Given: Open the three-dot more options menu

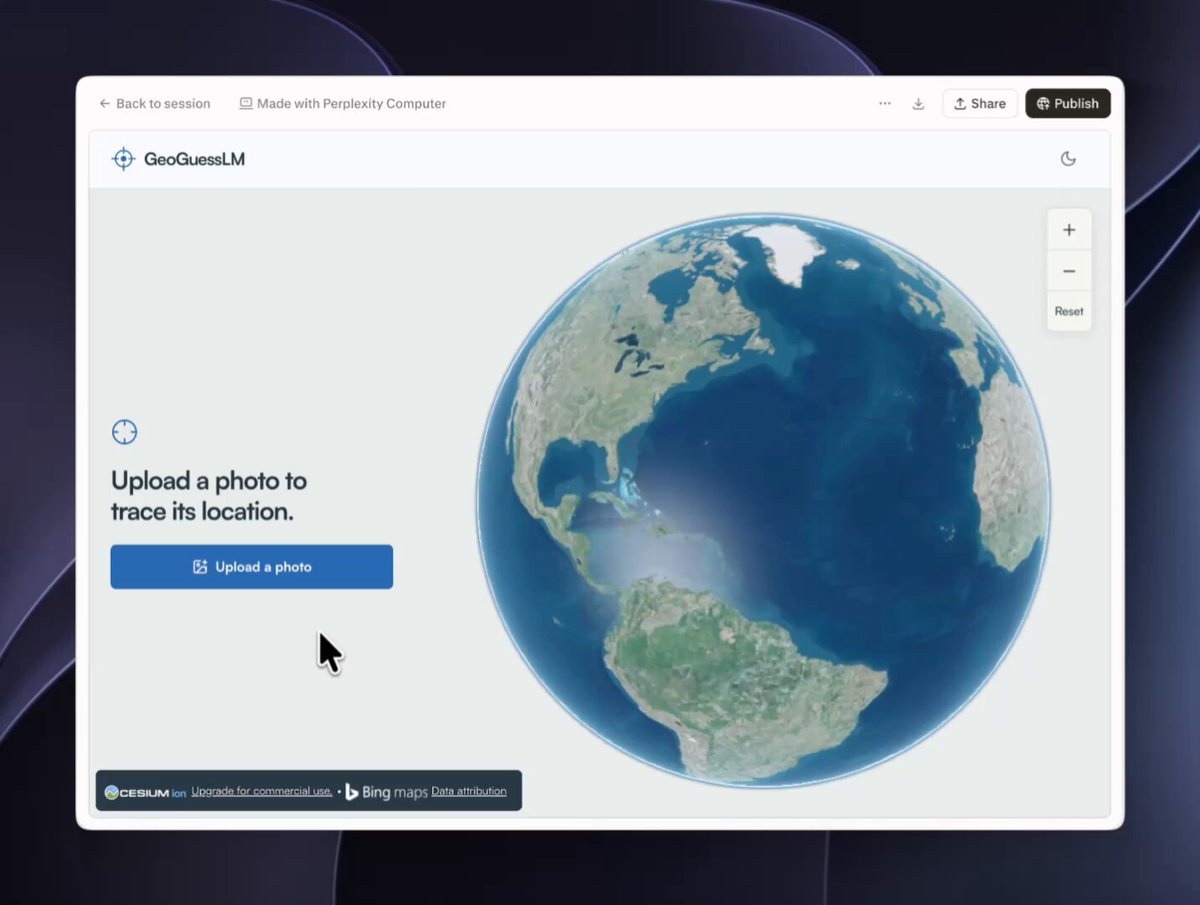Looking at the screenshot, I should [885, 104].
